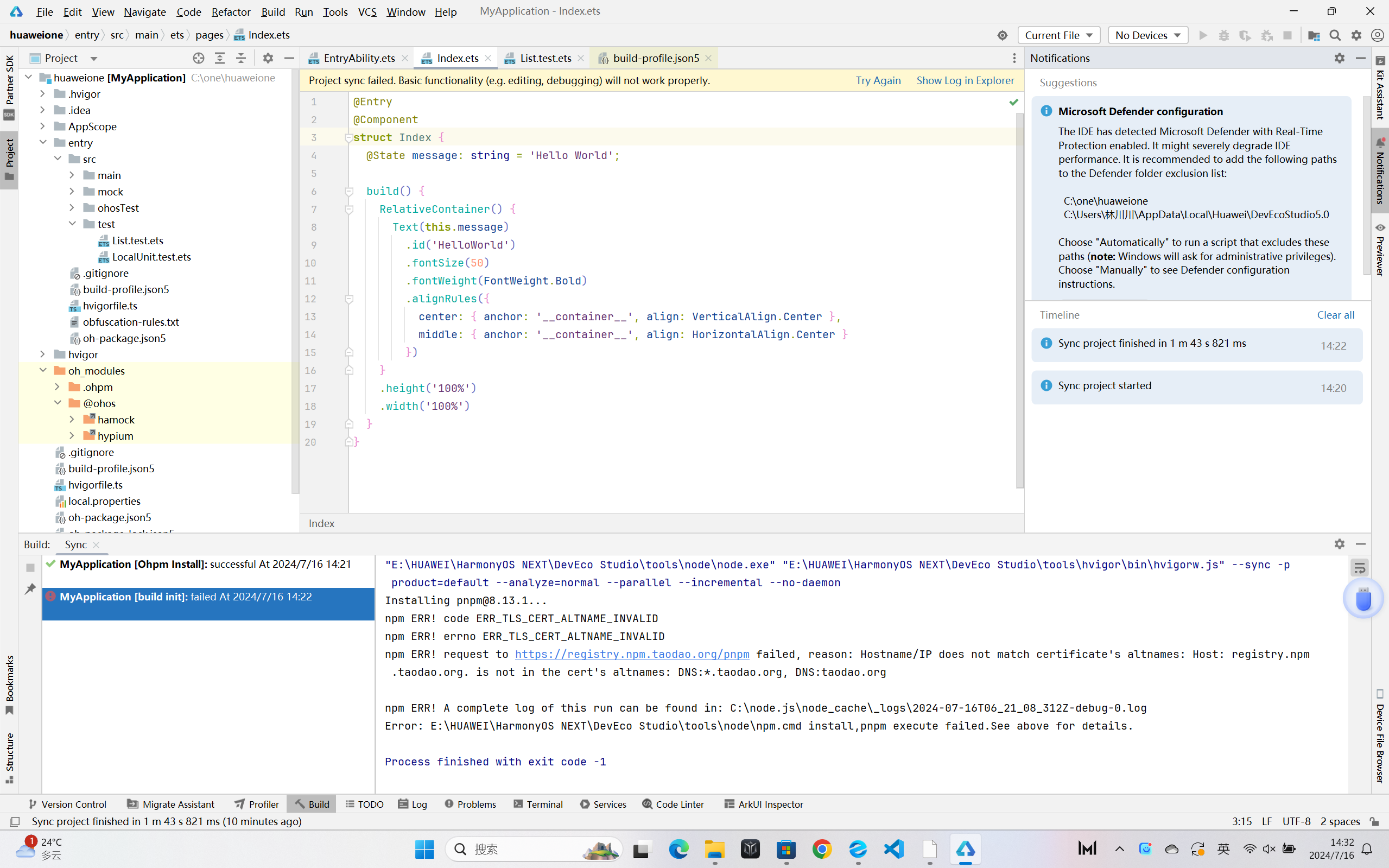The width and height of the screenshot is (1389, 868).
Task: Close the Sync build tab
Action: pos(96,545)
